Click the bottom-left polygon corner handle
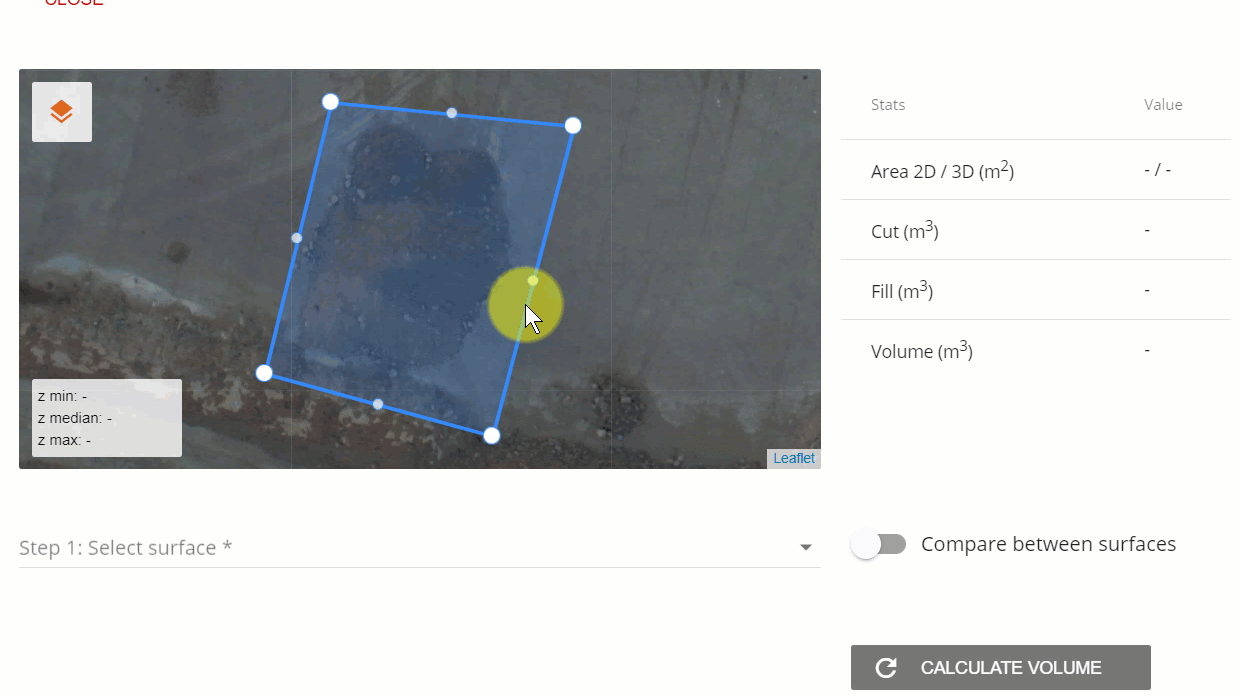 (x=264, y=373)
